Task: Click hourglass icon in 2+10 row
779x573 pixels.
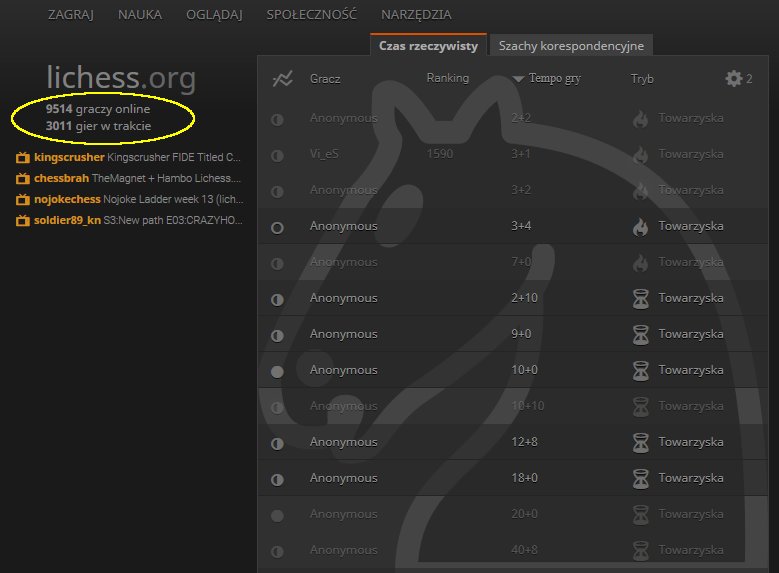Action: (x=640, y=299)
